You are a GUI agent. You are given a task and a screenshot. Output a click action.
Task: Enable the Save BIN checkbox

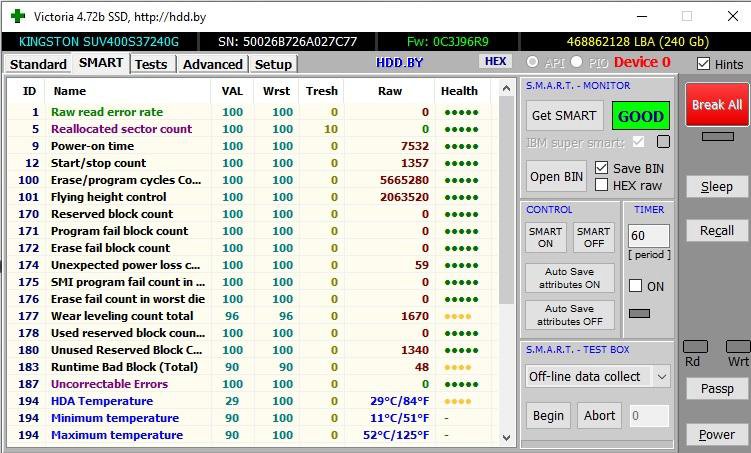coord(601,168)
